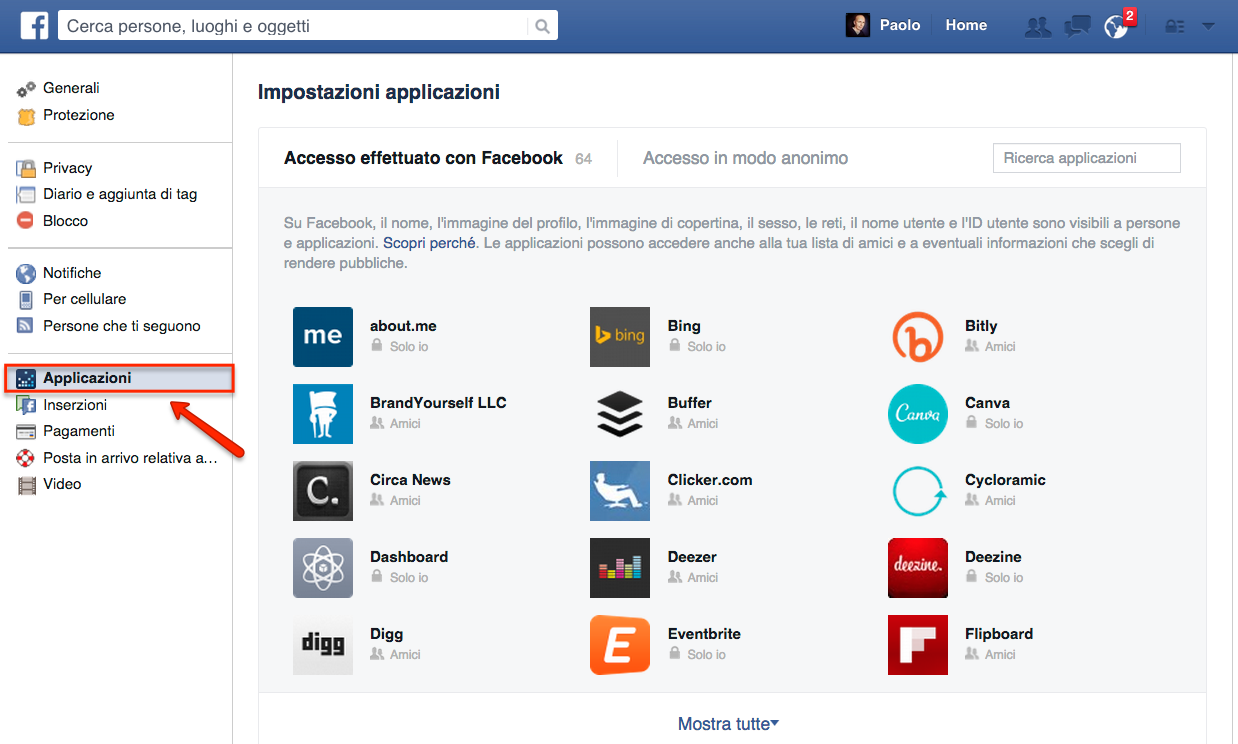The height and width of the screenshot is (744, 1238).
Task: Open the account menu dropdown arrow
Action: click(1208, 27)
